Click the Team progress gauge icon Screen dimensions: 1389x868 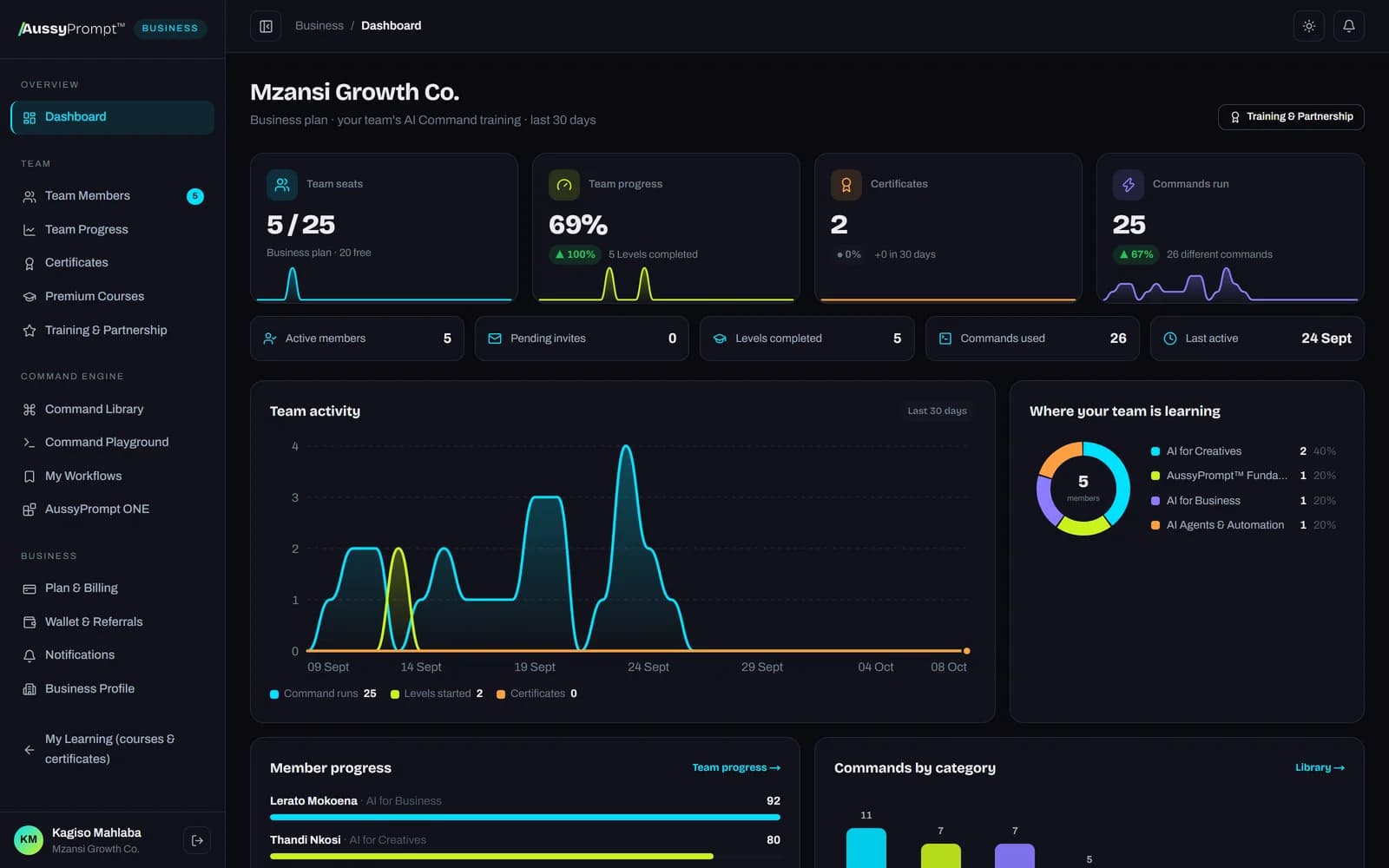564,185
